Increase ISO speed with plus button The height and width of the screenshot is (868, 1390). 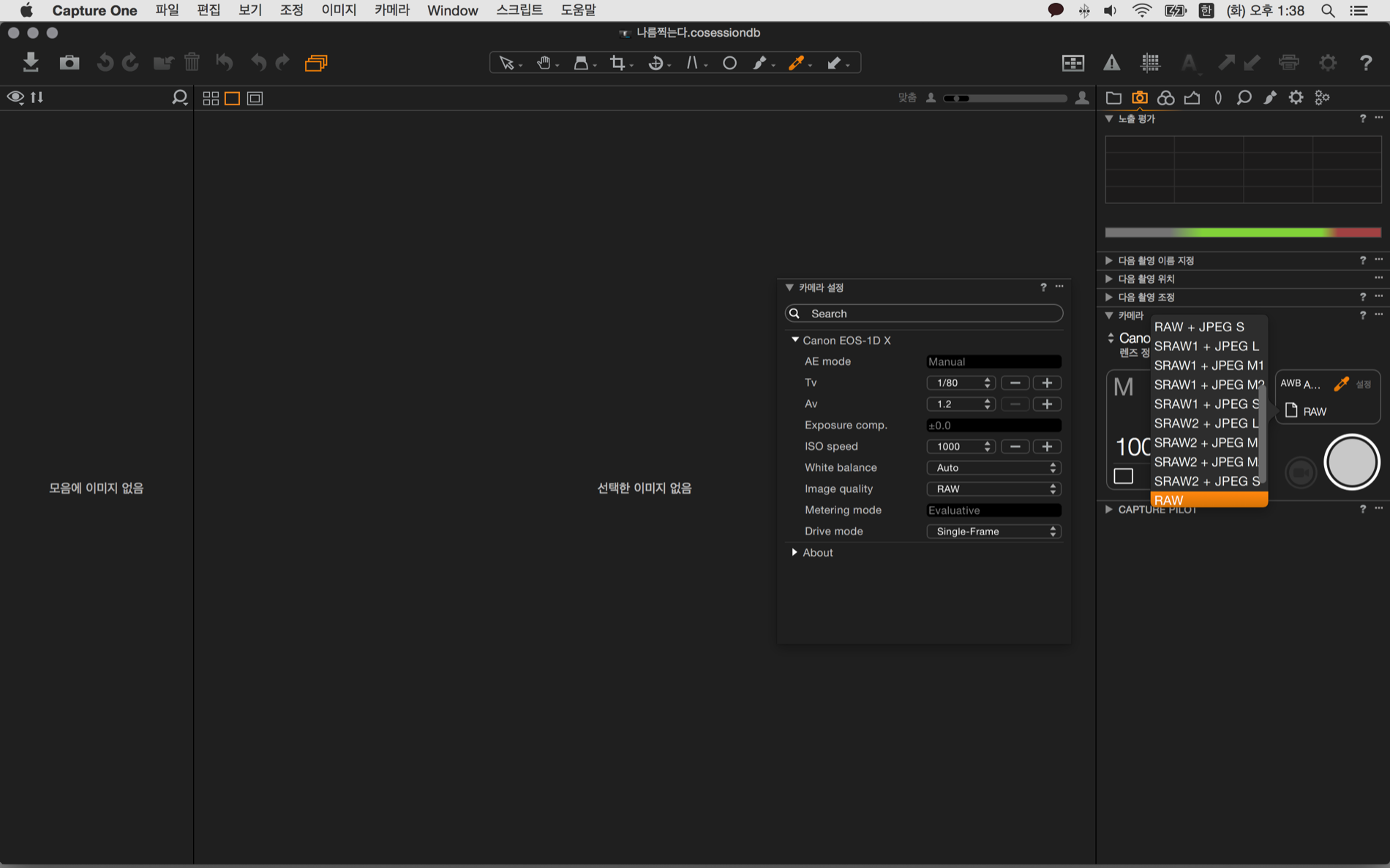[x=1047, y=446]
